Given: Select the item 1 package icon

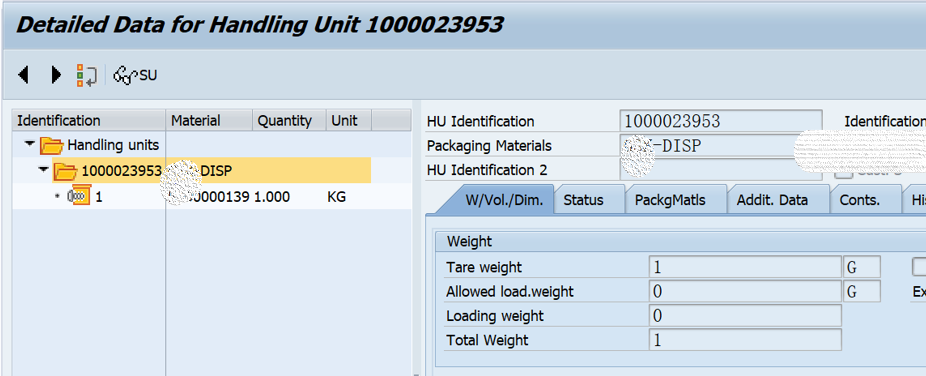Looking at the screenshot, I should (79, 196).
